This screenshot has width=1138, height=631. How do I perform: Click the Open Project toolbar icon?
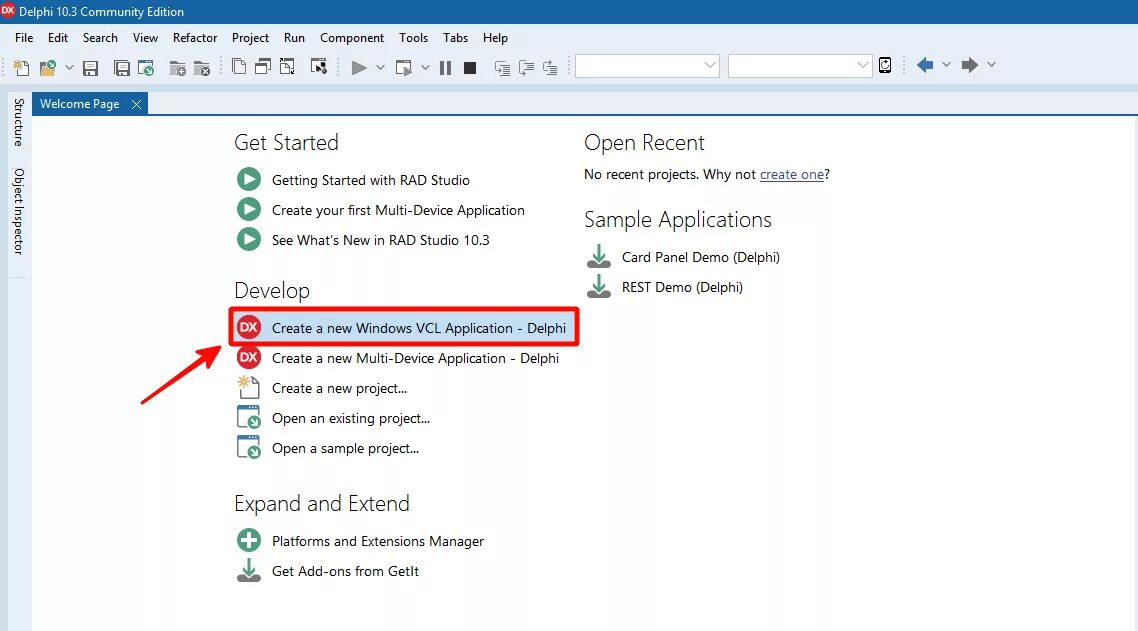[146, 68]
